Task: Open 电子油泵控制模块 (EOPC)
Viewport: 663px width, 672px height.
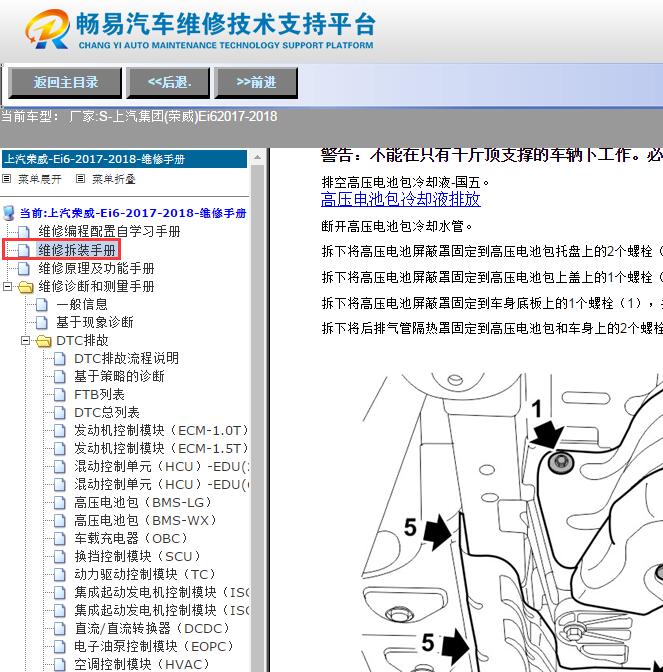Action: point(153,646)
